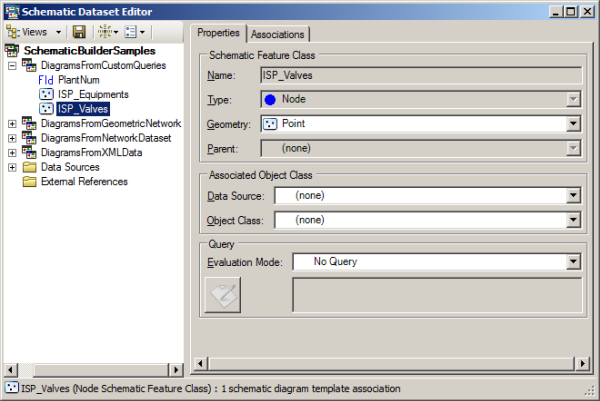Expand the DiagramsFromGeometricNetwork node
600x401 pixels.
point(12,123)
